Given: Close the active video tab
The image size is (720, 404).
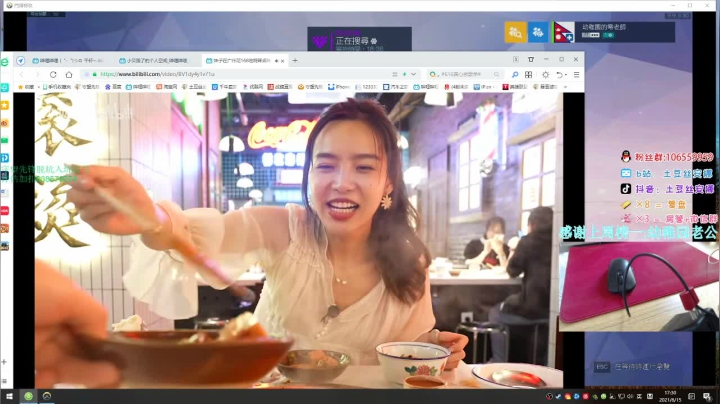Looking at the screenshot, I should (282, 61).
